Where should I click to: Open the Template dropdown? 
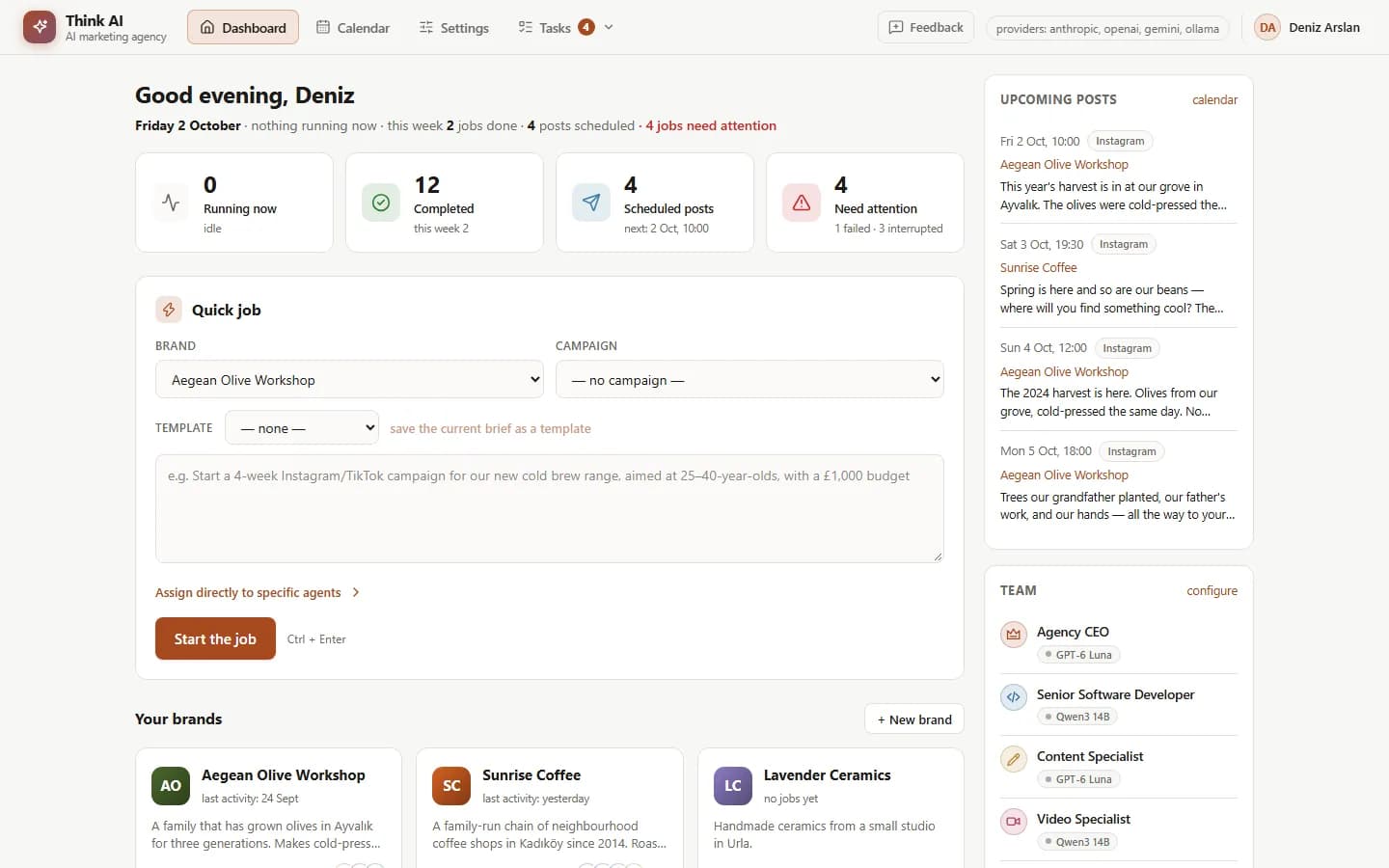(x=302, y=427)
